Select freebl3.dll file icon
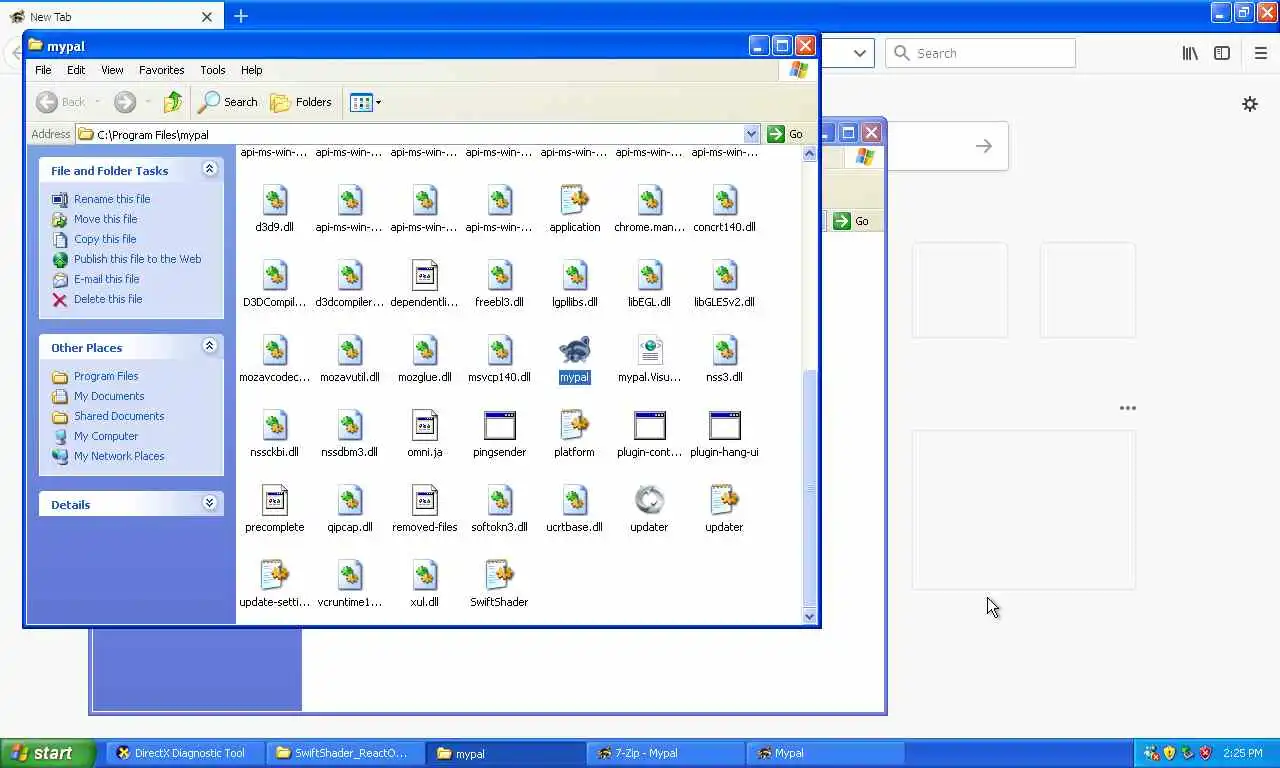Image resolution: width=1280 pixels, height=768 pixels. [500, 275]
